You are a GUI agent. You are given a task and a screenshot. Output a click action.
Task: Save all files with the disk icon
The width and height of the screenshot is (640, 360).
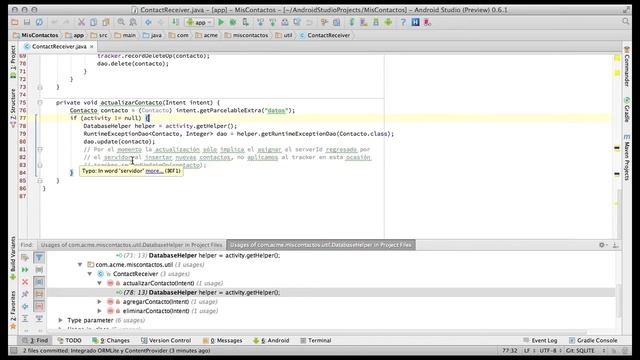(27, 22)
